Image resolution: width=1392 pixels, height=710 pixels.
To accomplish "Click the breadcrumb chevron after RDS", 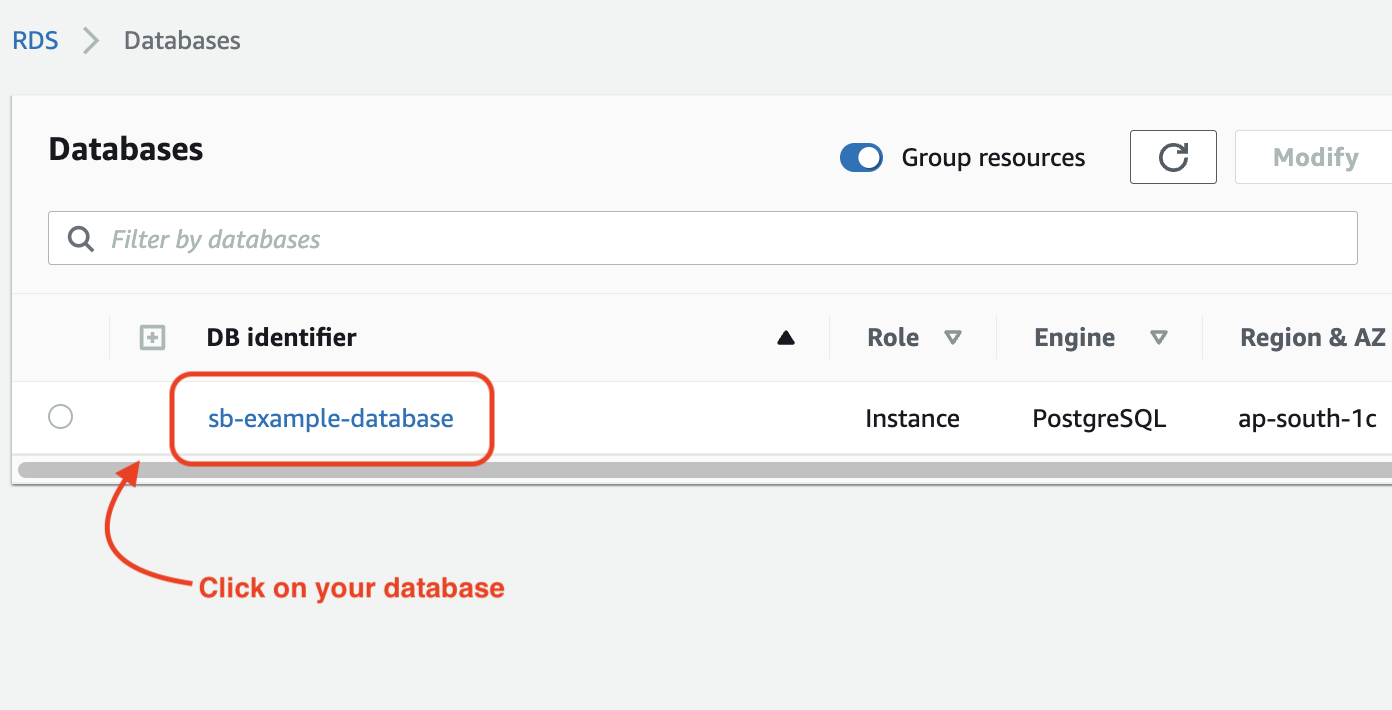I will click(x=91, y=41).
